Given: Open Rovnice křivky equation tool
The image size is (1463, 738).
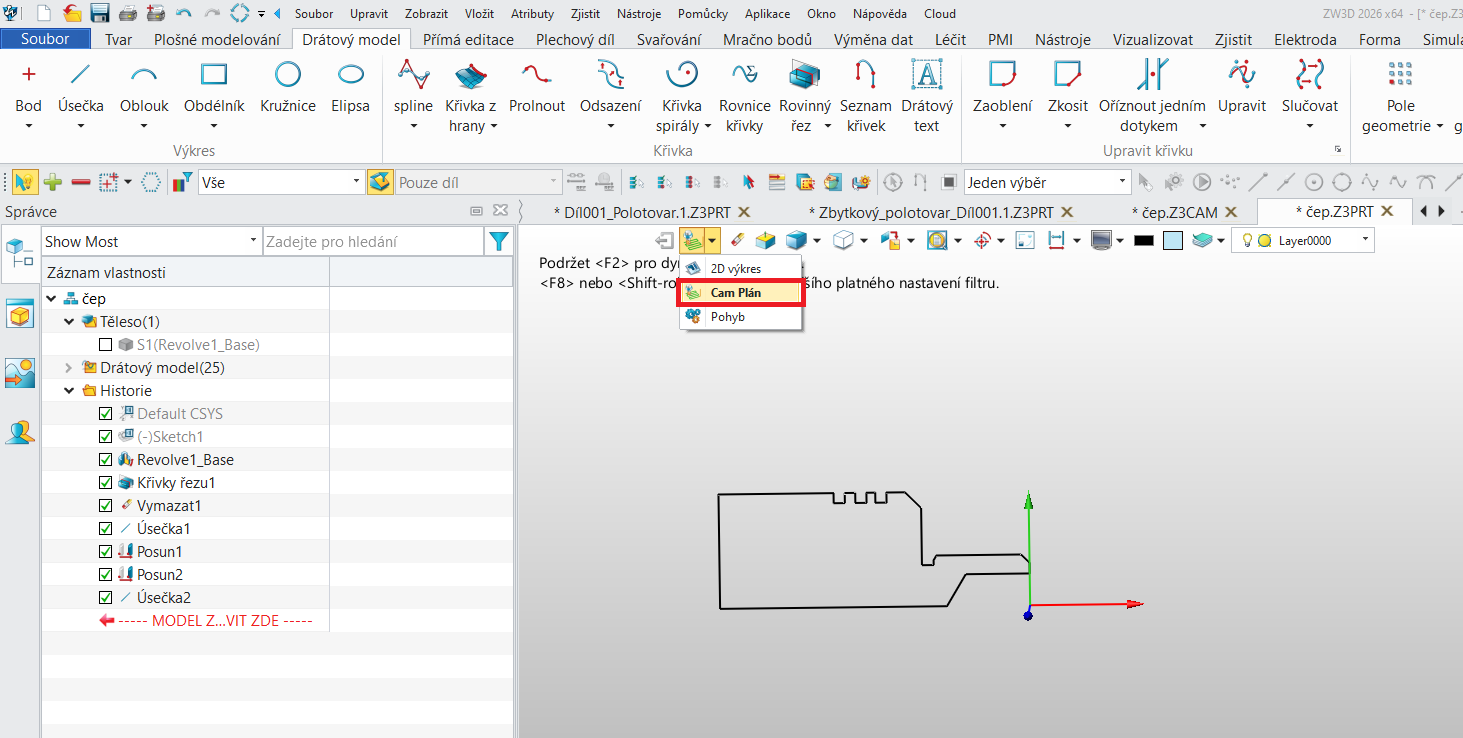Looking at the screenshot, I should click(745, 96).
